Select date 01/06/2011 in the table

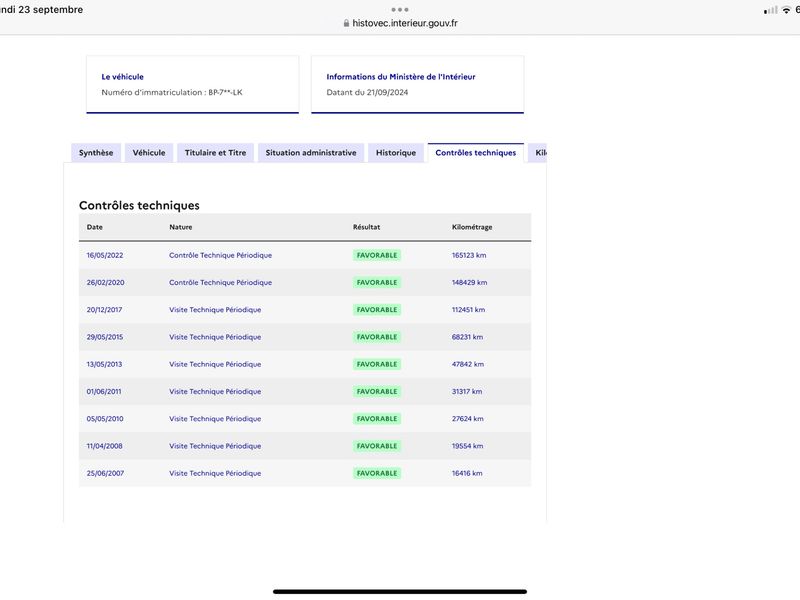pos(104,391)
